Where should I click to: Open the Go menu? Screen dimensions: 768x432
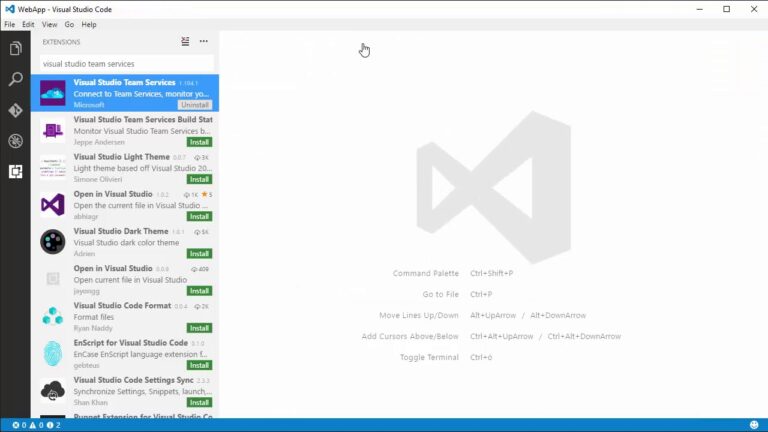69,24
